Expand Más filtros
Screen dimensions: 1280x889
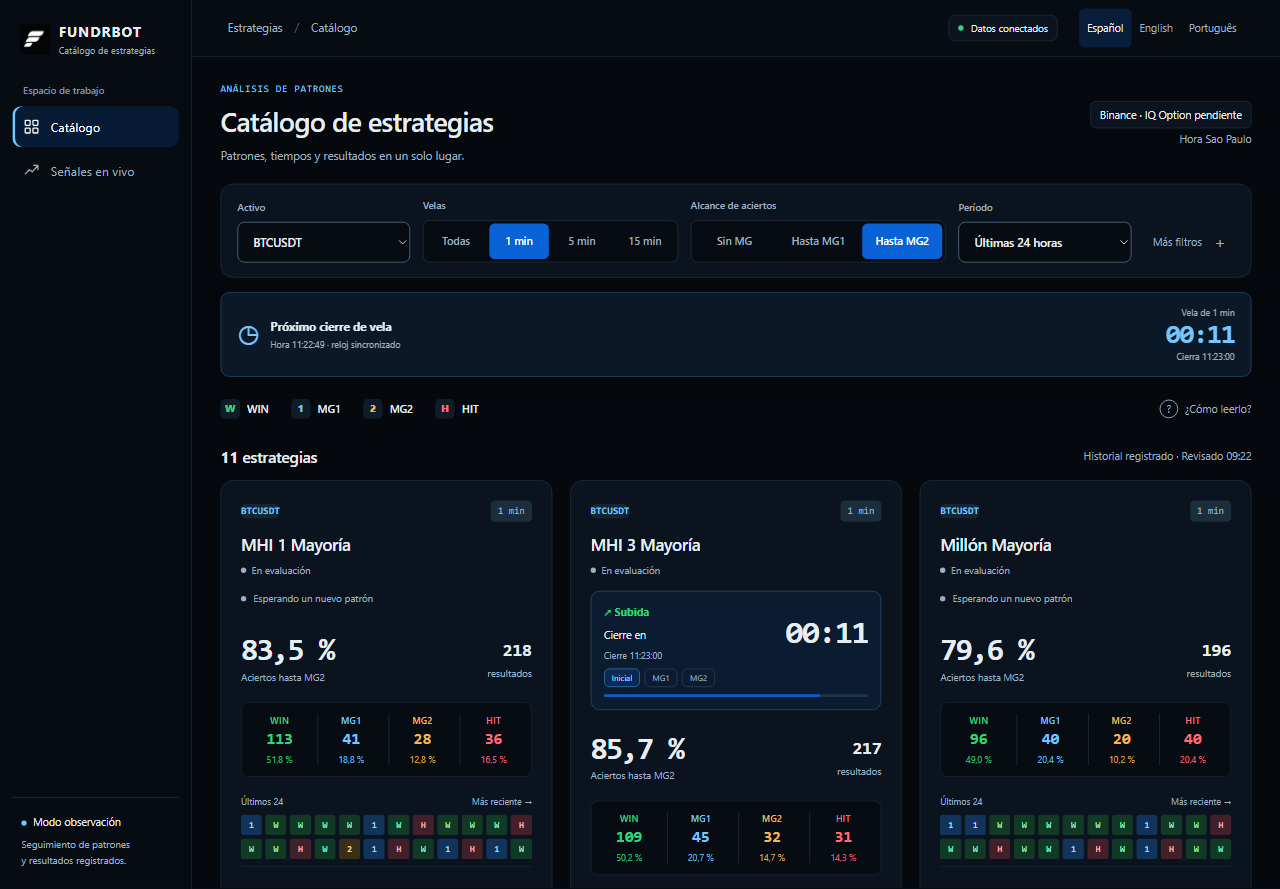click(x=1188, y=242)
